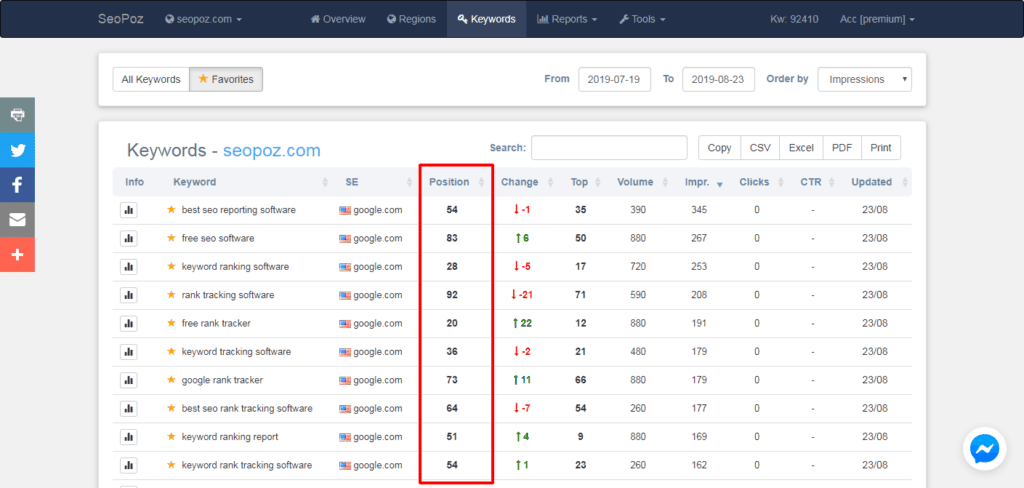Open chart info for keyword ranking report
This screenshot has height=488, width=1024.
[x=129, y=437]
